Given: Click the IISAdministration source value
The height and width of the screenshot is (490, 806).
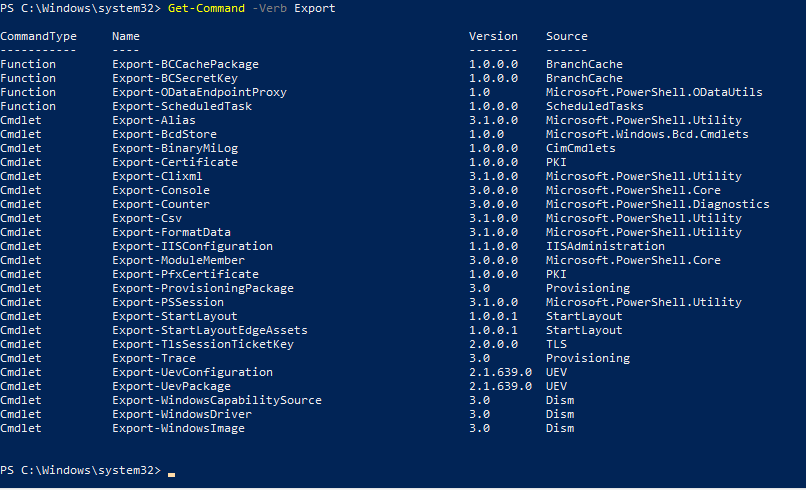Looking at the screenshot, I should point(605,246).
